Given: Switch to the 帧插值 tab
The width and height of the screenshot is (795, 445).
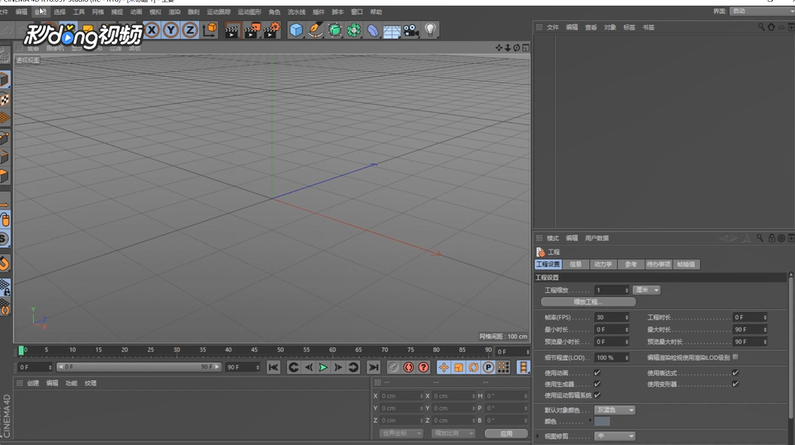Looking at the screenshot, I should (686, 265).
